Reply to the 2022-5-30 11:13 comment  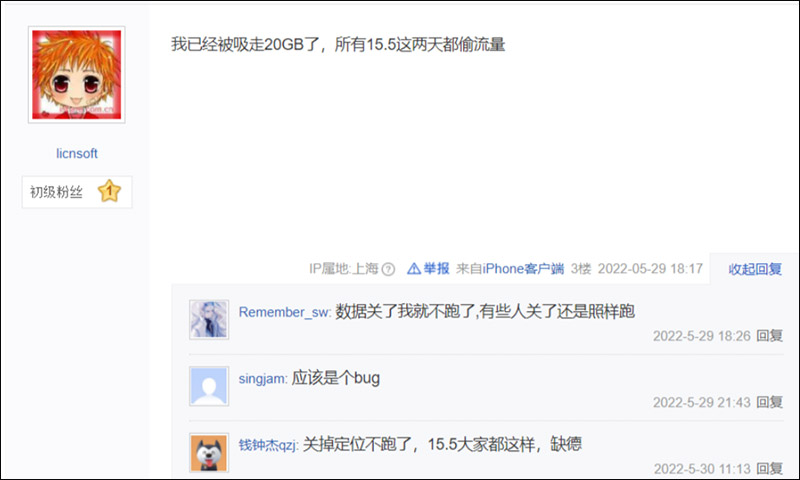769,468
